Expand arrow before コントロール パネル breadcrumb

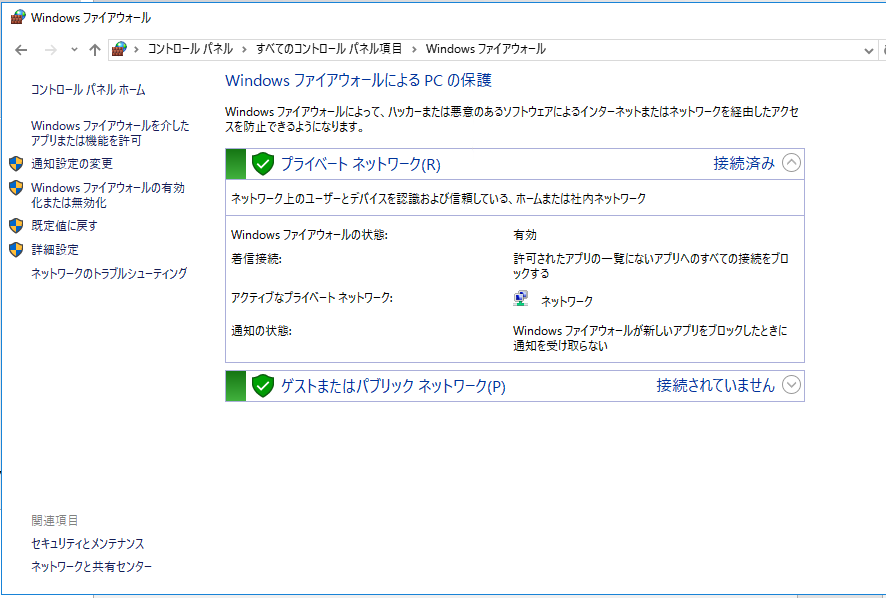coord(136,50)
